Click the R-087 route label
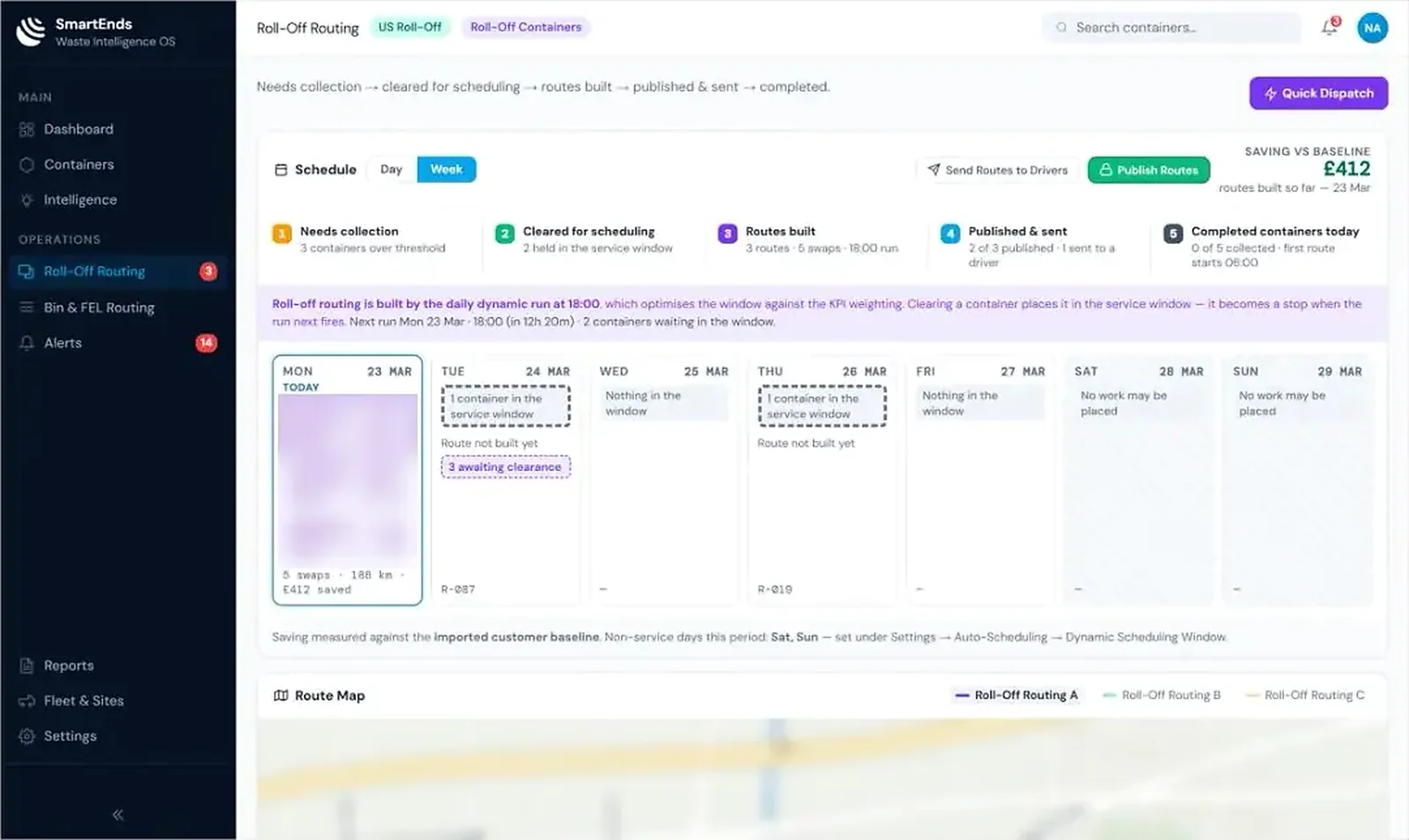The image size is (1409, 840). point(458,589)
